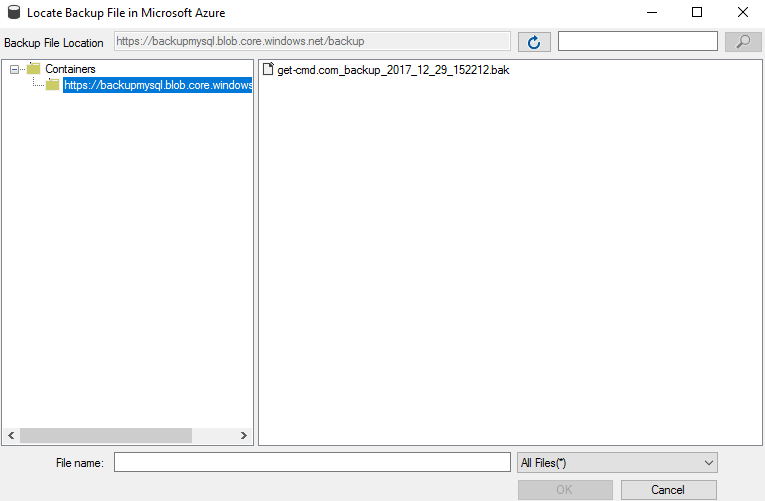Click the backupmysql container folder icon
Viewport: 765px width, 501px height.
[53, 85]
